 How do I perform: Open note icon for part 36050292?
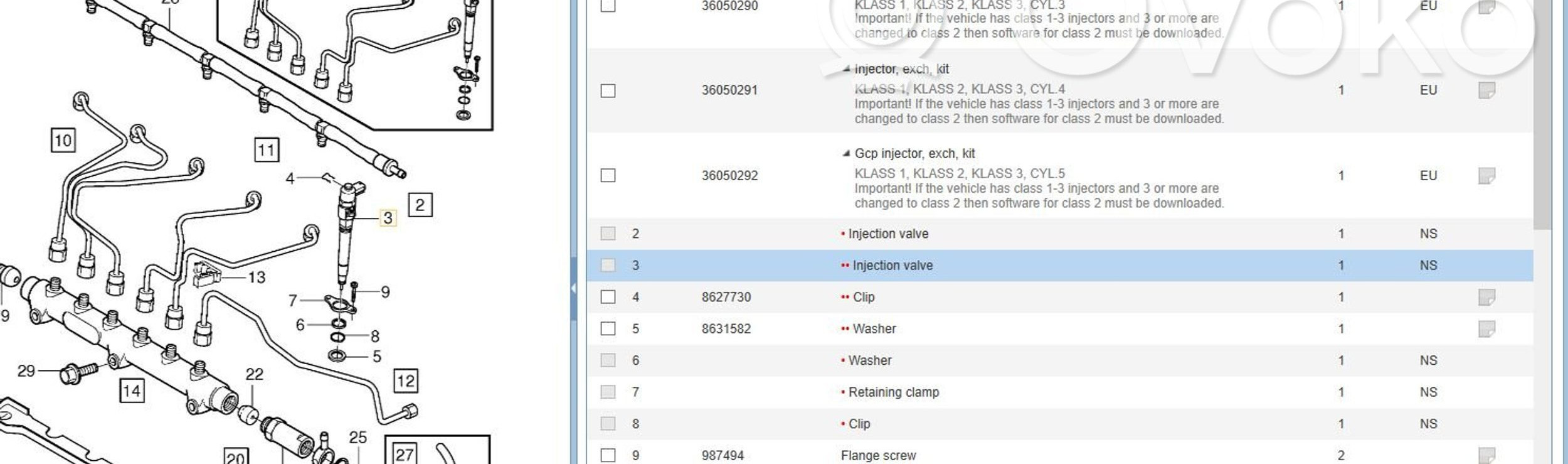(1486, 176)
